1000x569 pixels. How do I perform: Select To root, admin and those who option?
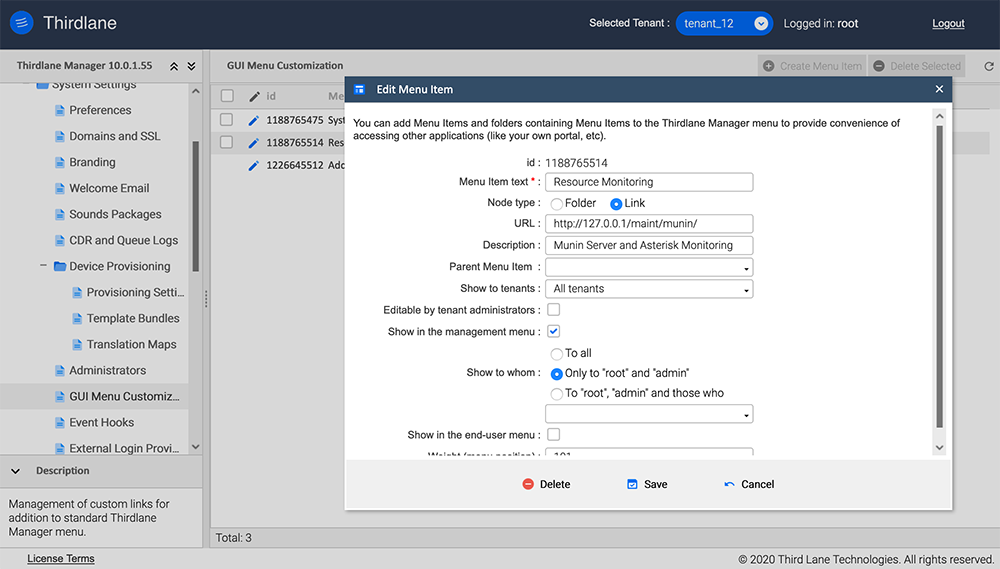(x=557, y=394)
